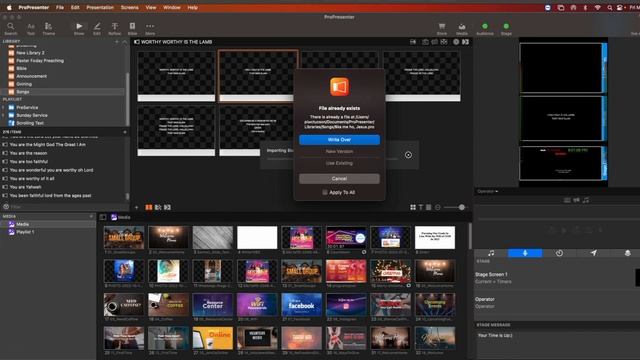Select the Announcement library

31,76
